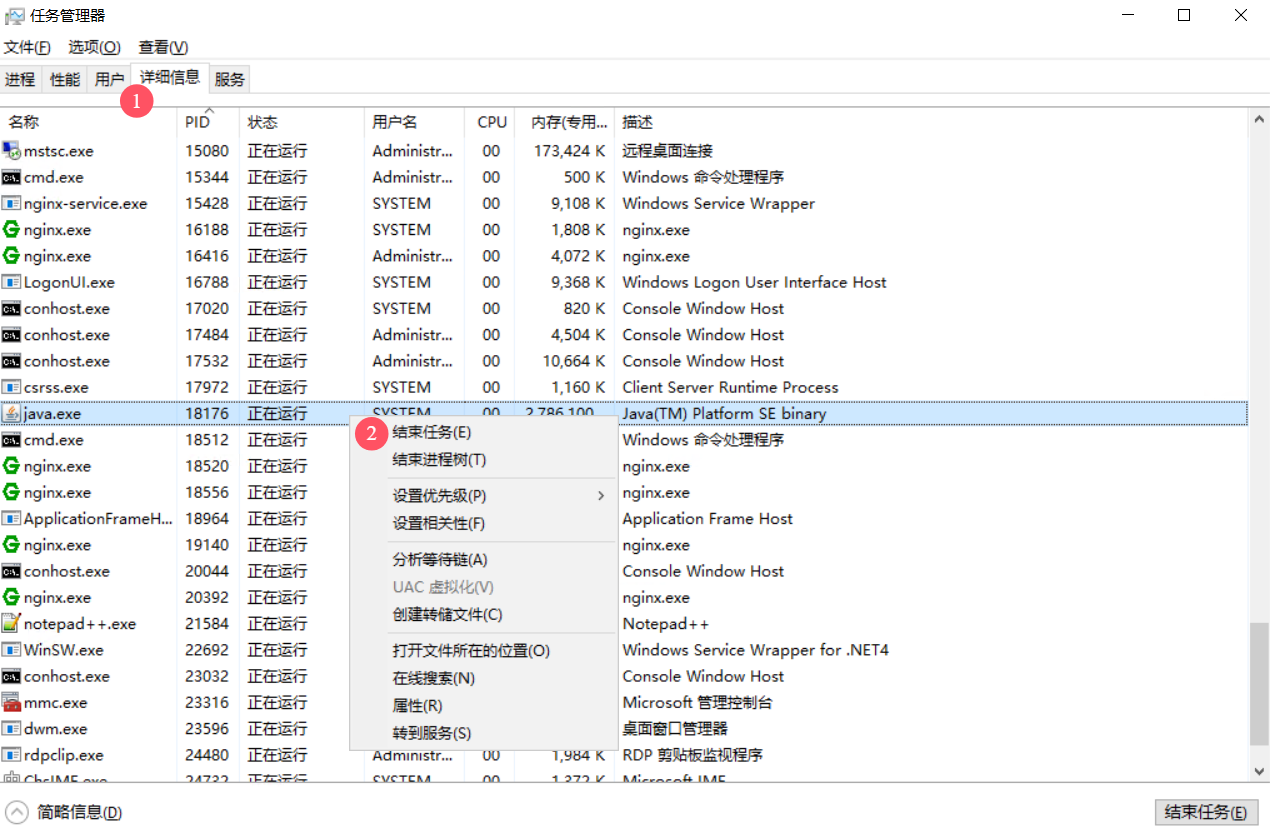Screen dimensions: 1270x835
Task: Sort by the 用户名 column header
Action: point(415,122)
